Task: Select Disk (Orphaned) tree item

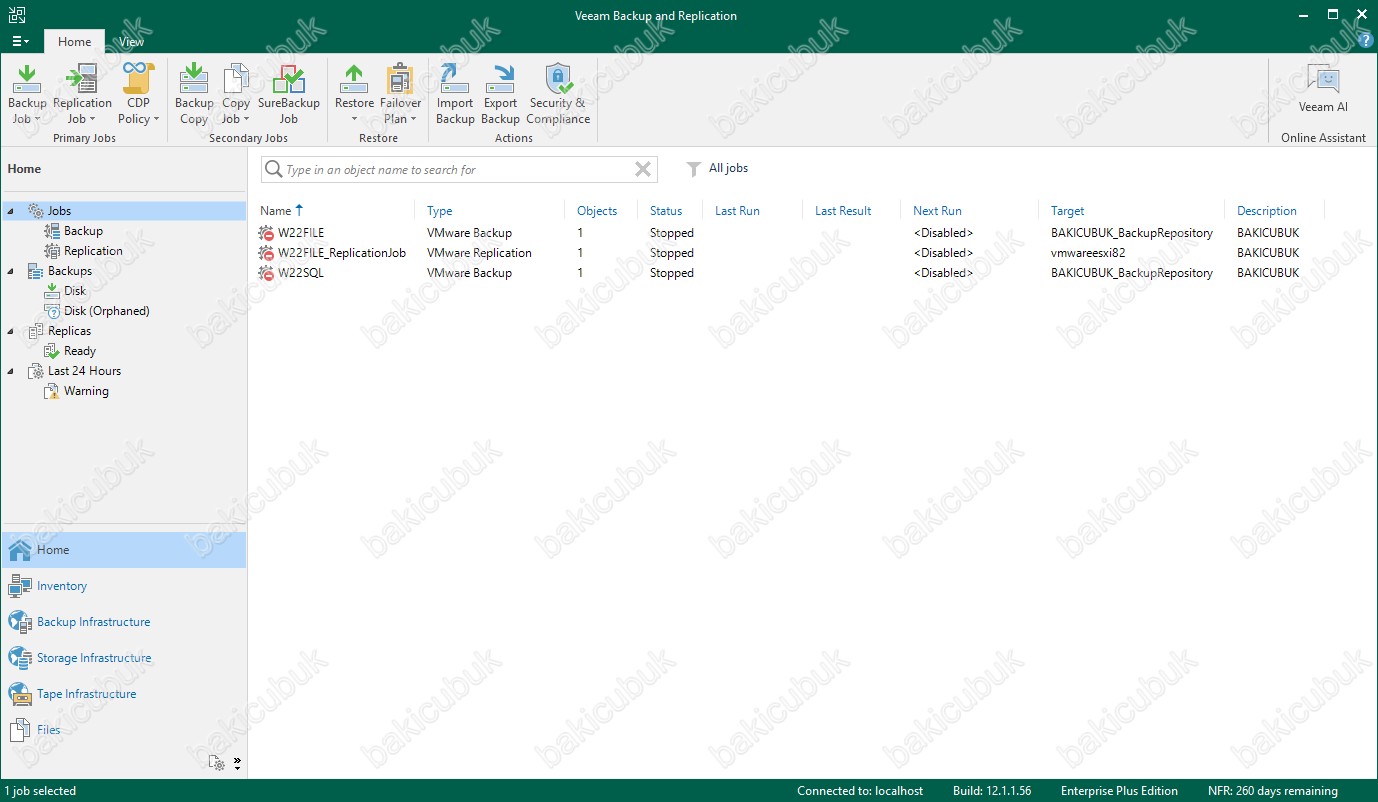Action: tap(106, 311)
